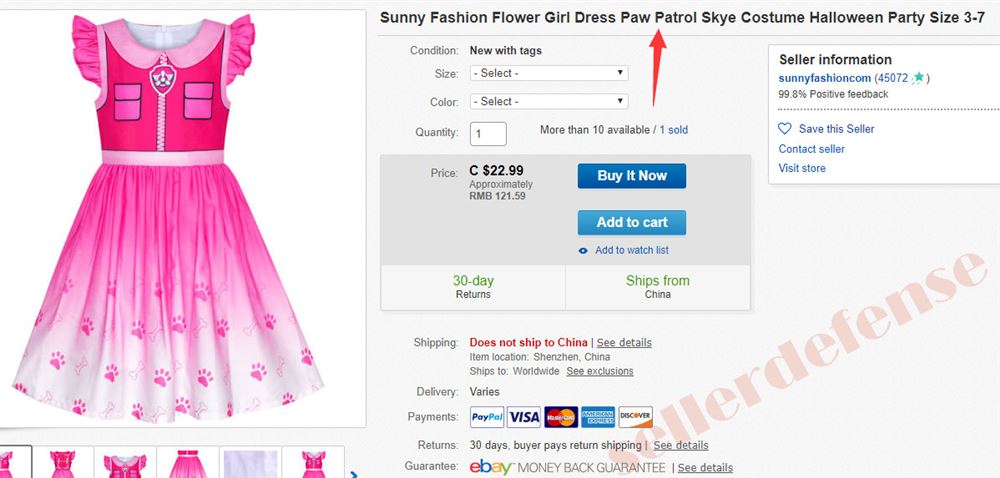The width and height of the screenshot is (1000, 478).
Task: Open the Size dropdown
Action: (x=549, y=73)
